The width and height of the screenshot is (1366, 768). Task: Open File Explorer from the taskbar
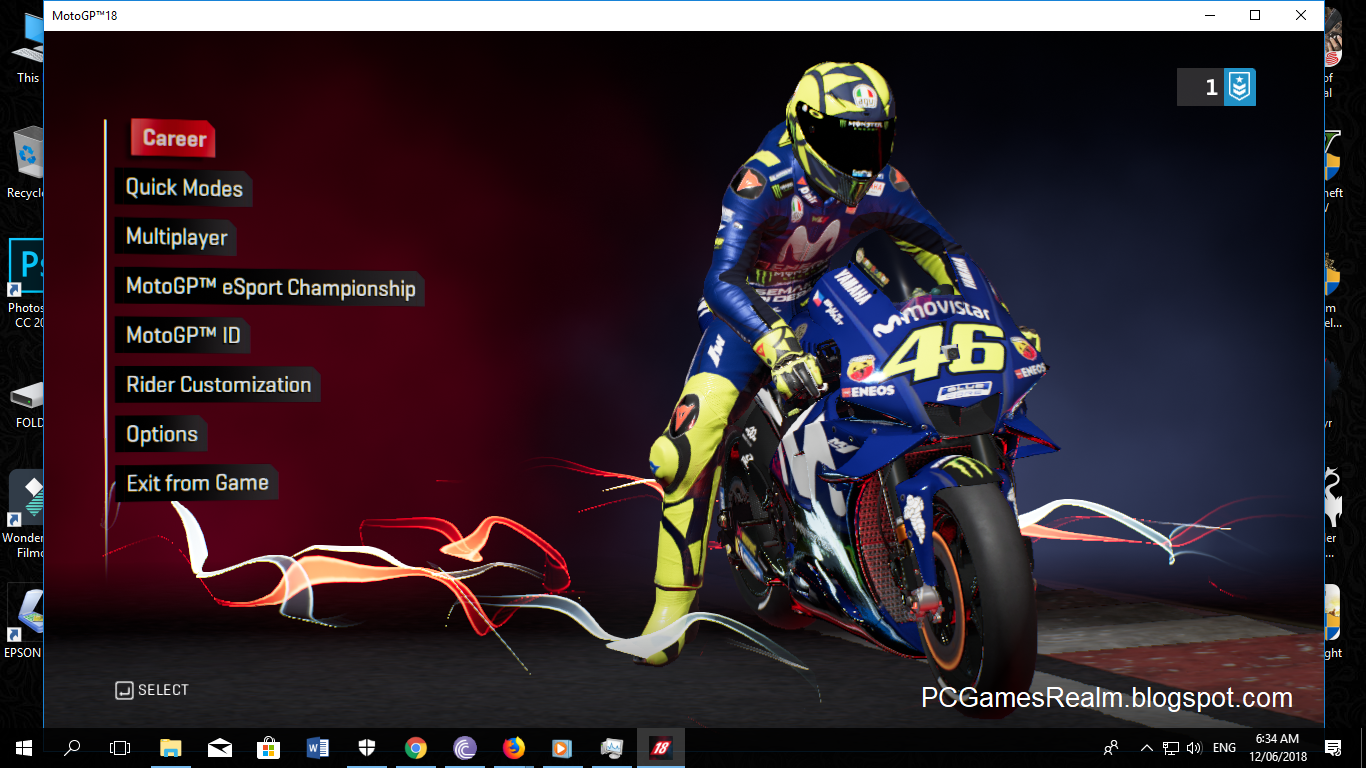(171, 748)
